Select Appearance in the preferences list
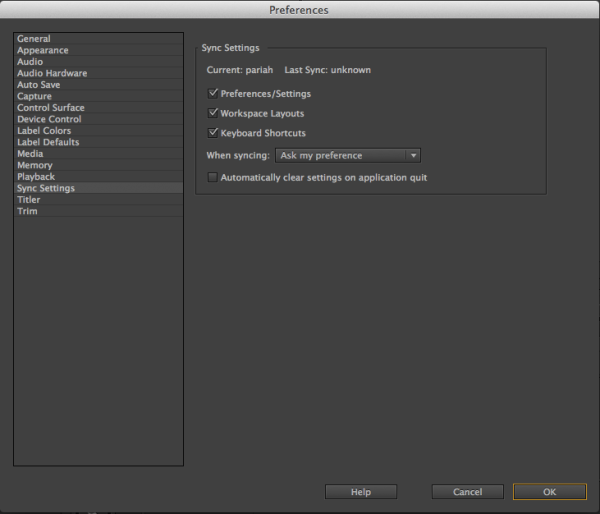This screenshot has width=600, height=514. coord(98,50)
